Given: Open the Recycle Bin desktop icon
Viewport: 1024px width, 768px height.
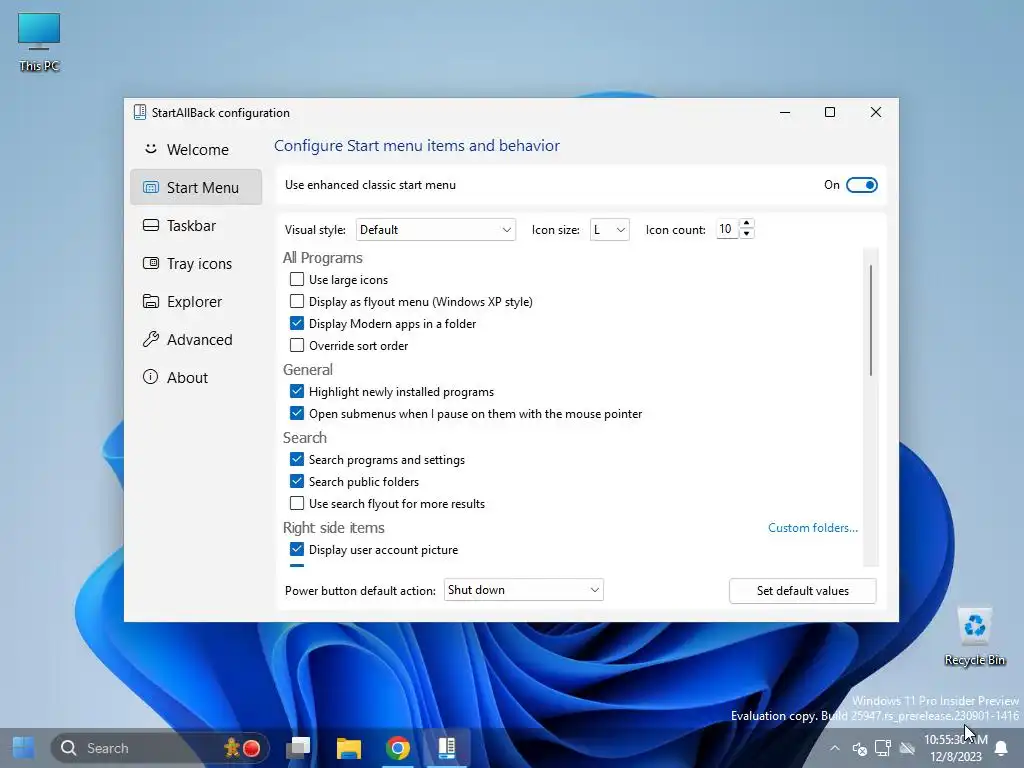Looking at the screenshot, I should pyautogui.click(x=974, y=637).
